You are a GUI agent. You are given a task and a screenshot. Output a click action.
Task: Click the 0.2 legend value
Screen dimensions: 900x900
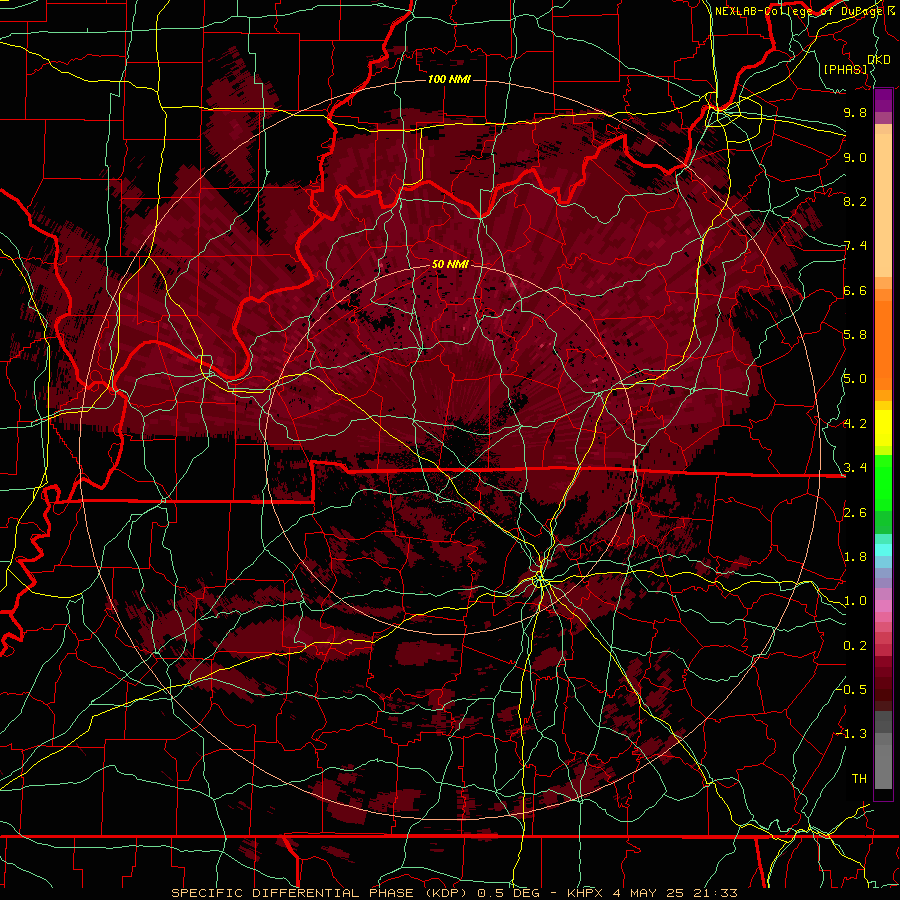point(855,646)
